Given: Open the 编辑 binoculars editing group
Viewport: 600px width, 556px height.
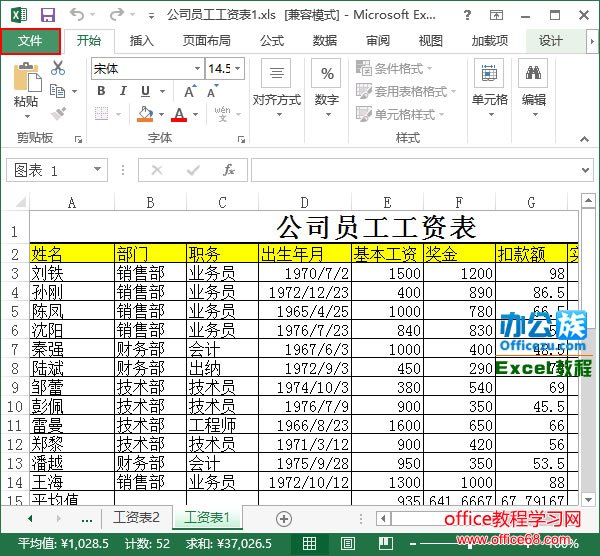Looking at the screenshot, I should coord(534,84).
